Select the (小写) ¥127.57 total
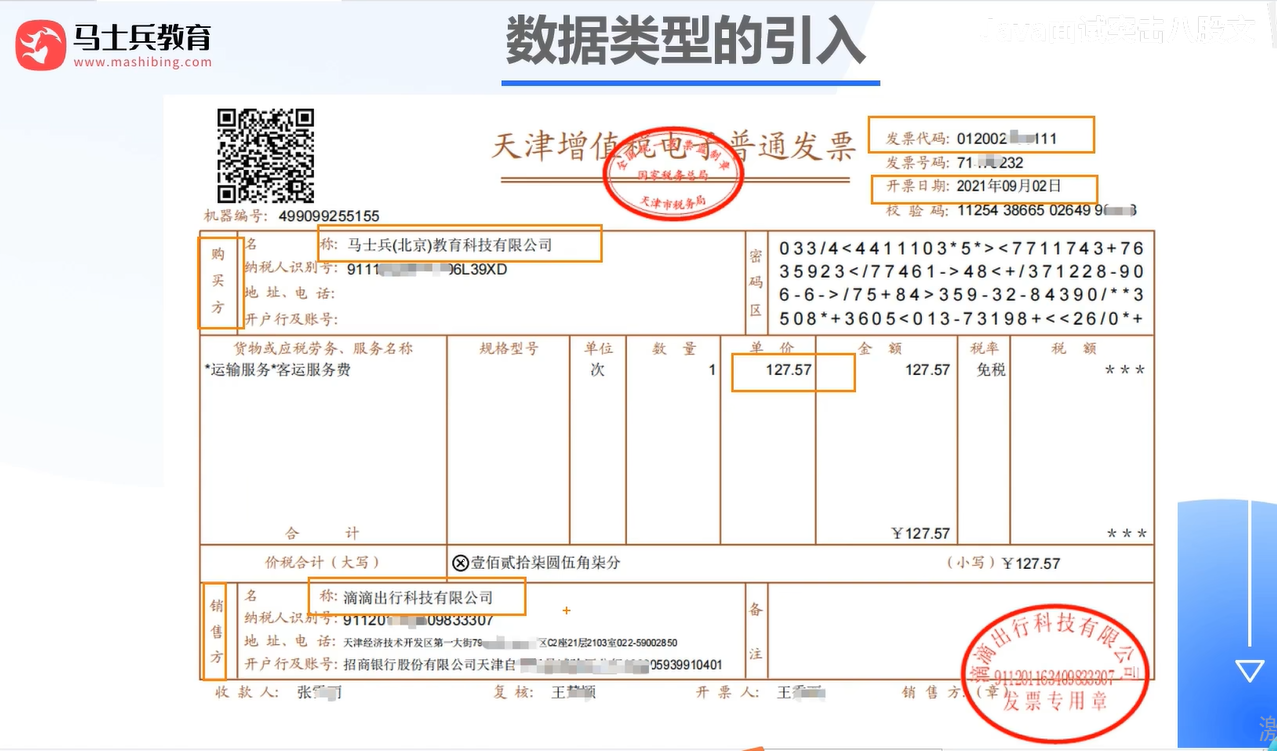 tap(1003, 563)
